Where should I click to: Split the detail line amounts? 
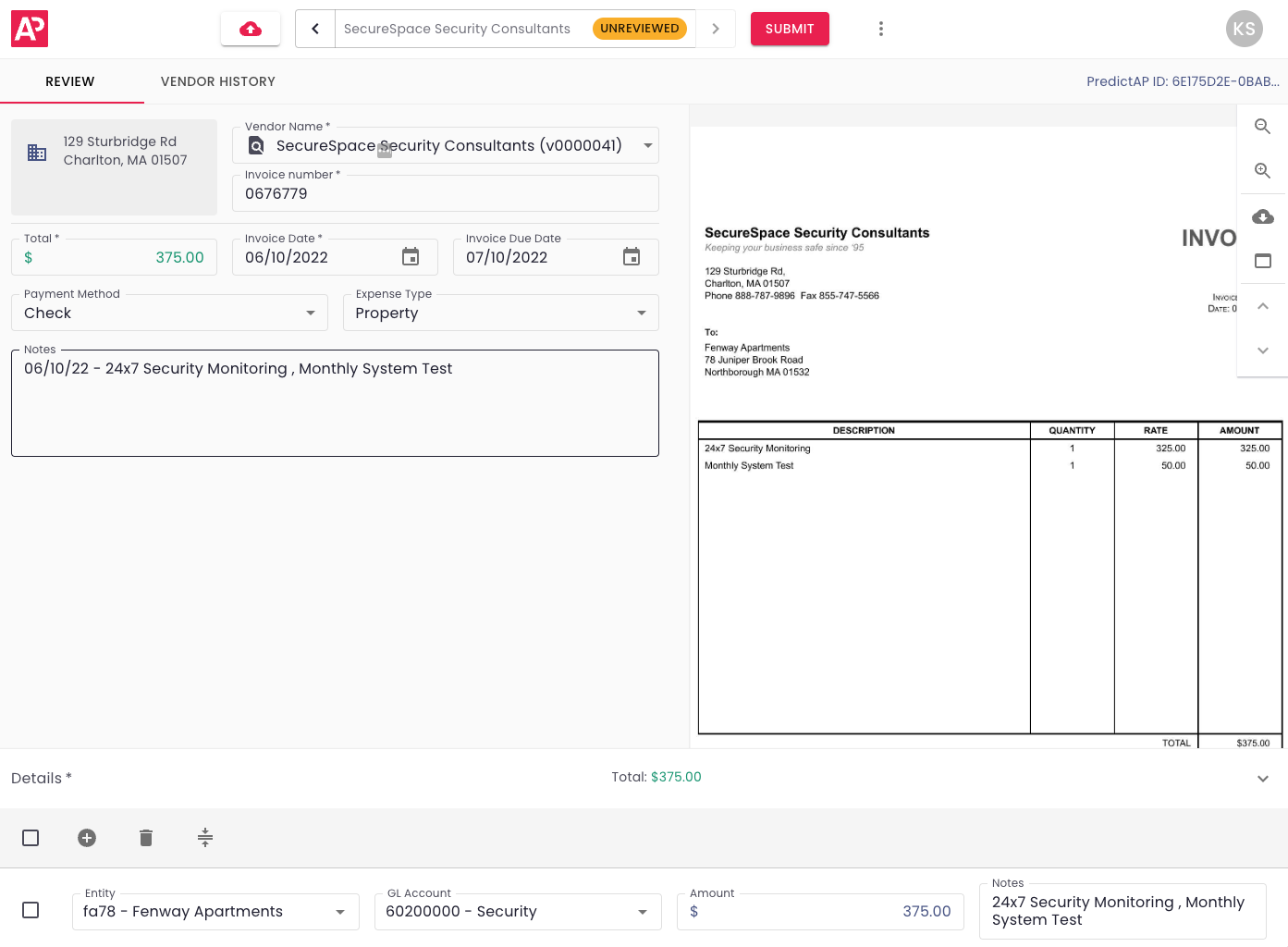(x=204, y=838)
